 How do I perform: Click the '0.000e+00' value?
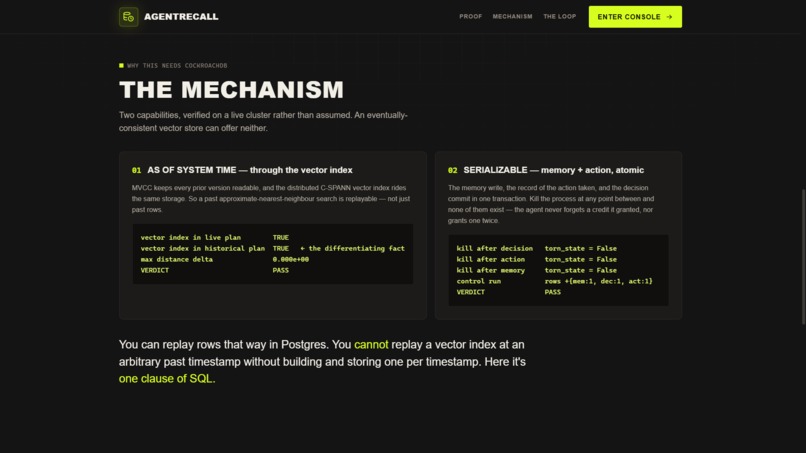tap(290, 259)
